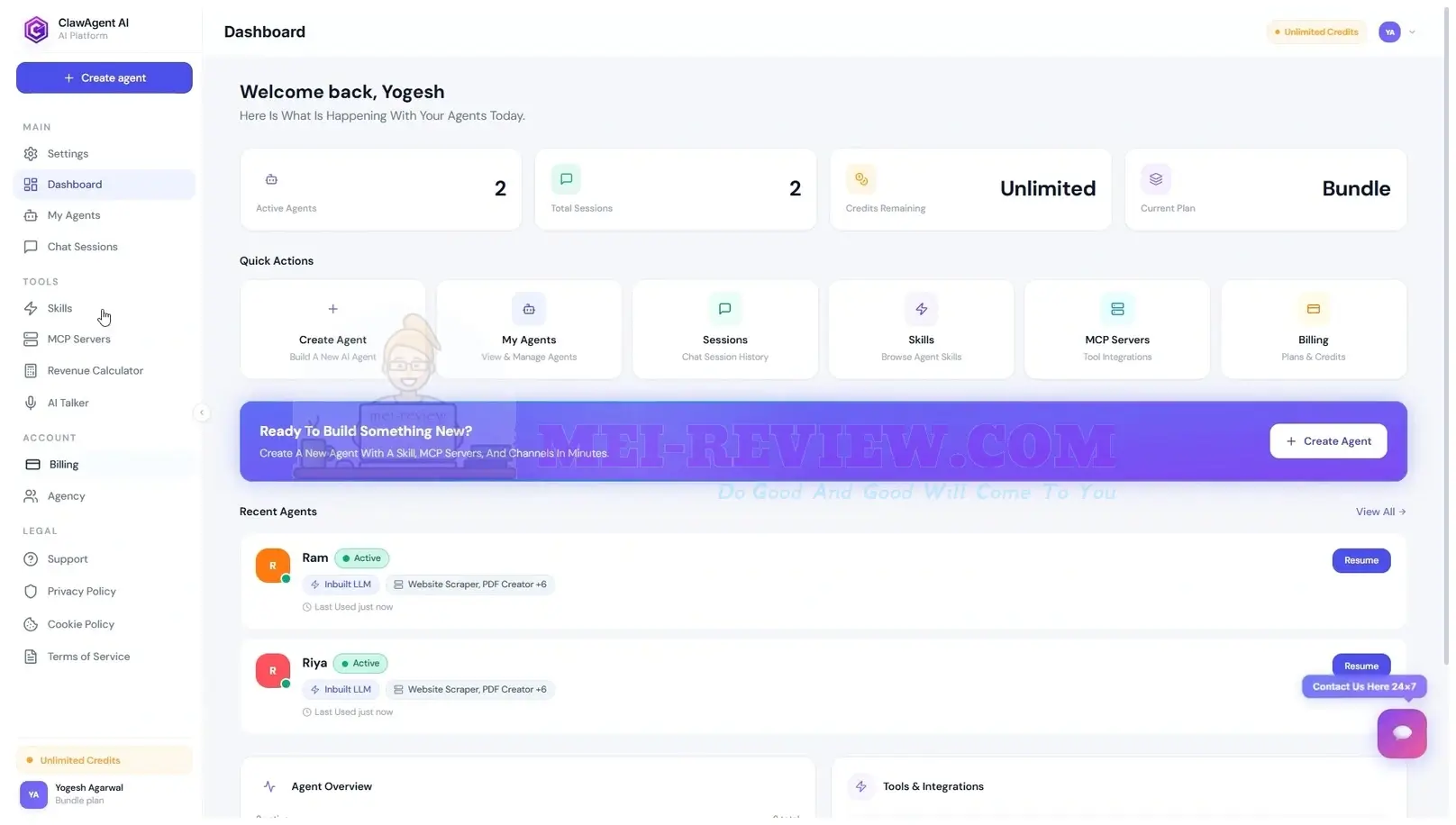Click the Unlimited Credits sidebar banner

click(x=105, y=760)
